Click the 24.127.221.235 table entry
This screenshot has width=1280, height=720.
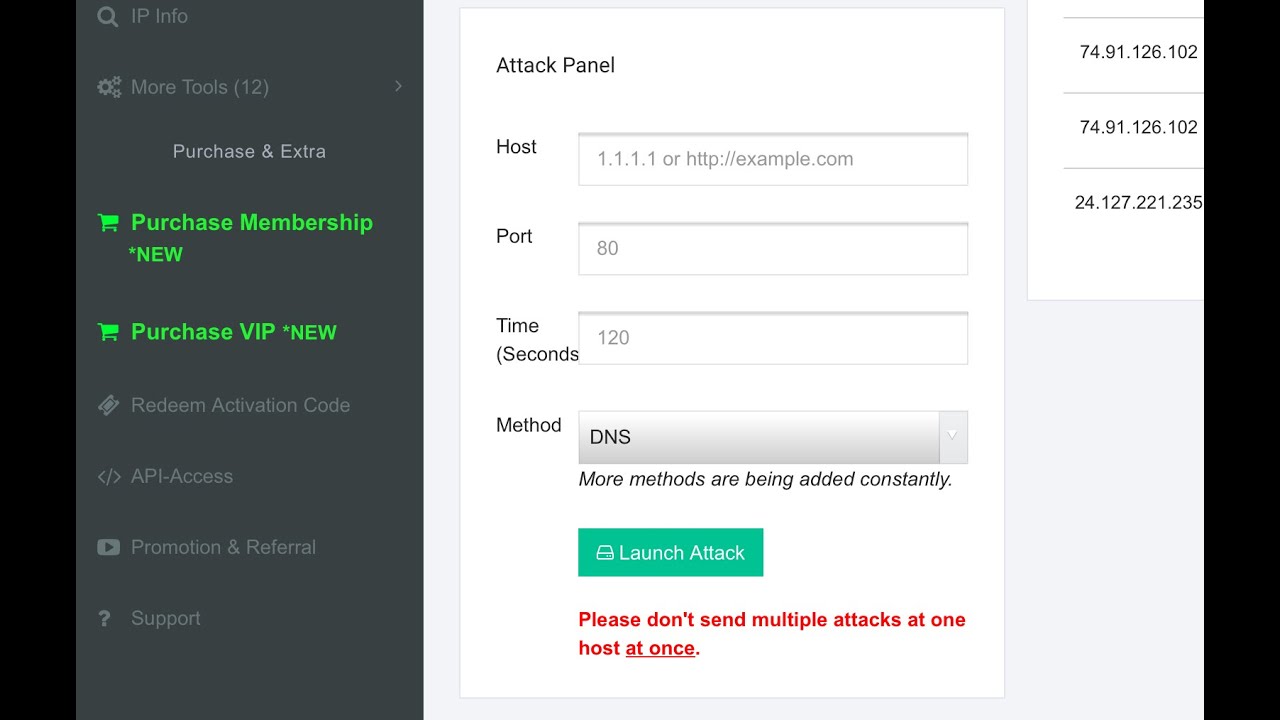1138,202
